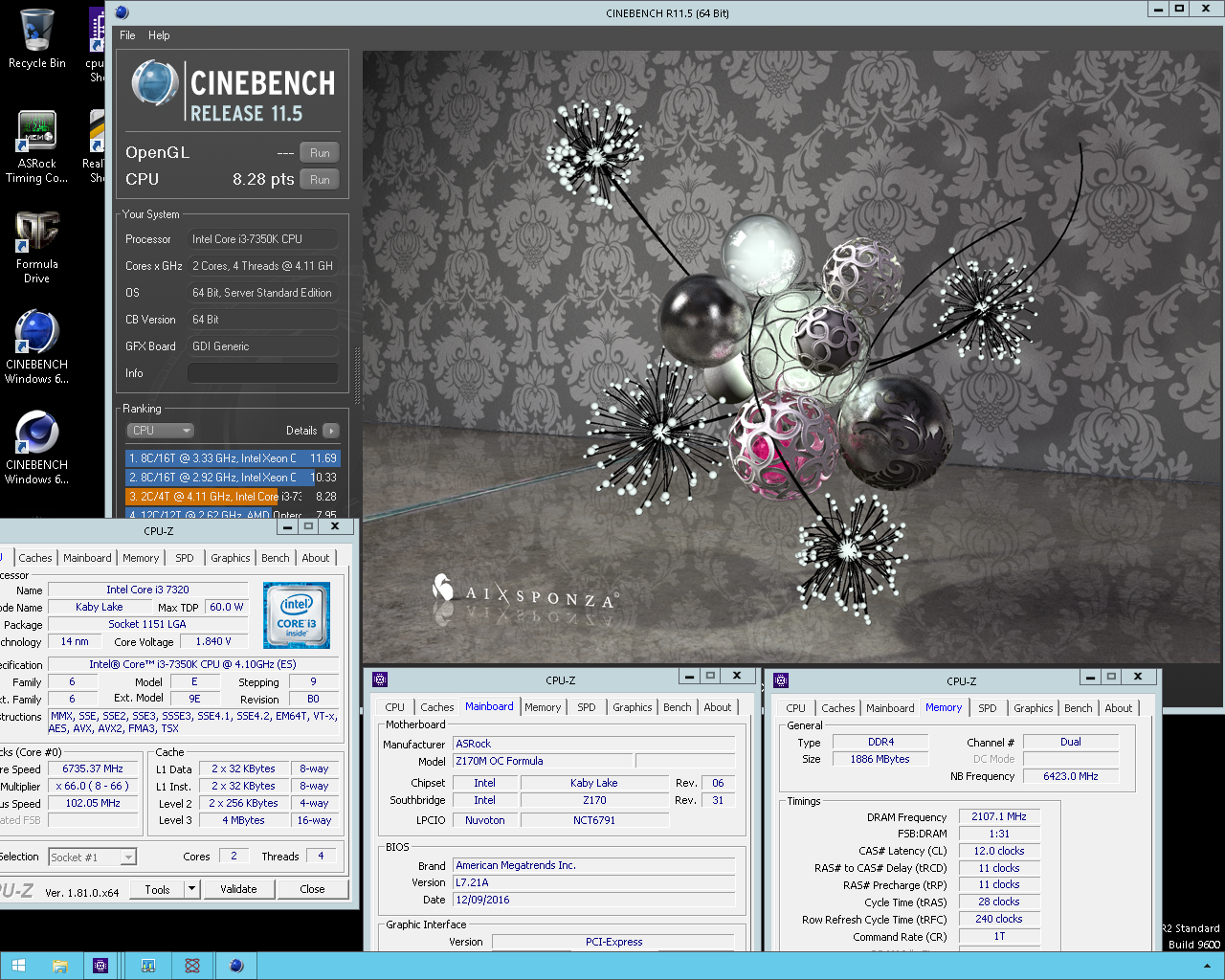The height and width of the screenshot is (980, 1225).
Task: Open the Socket #1 selection dropdown
Action: (93, 857)
